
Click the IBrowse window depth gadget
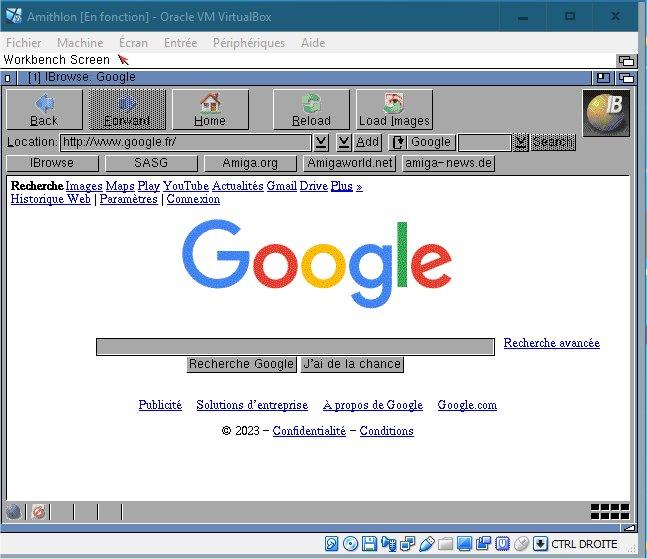tap(626, 78)
